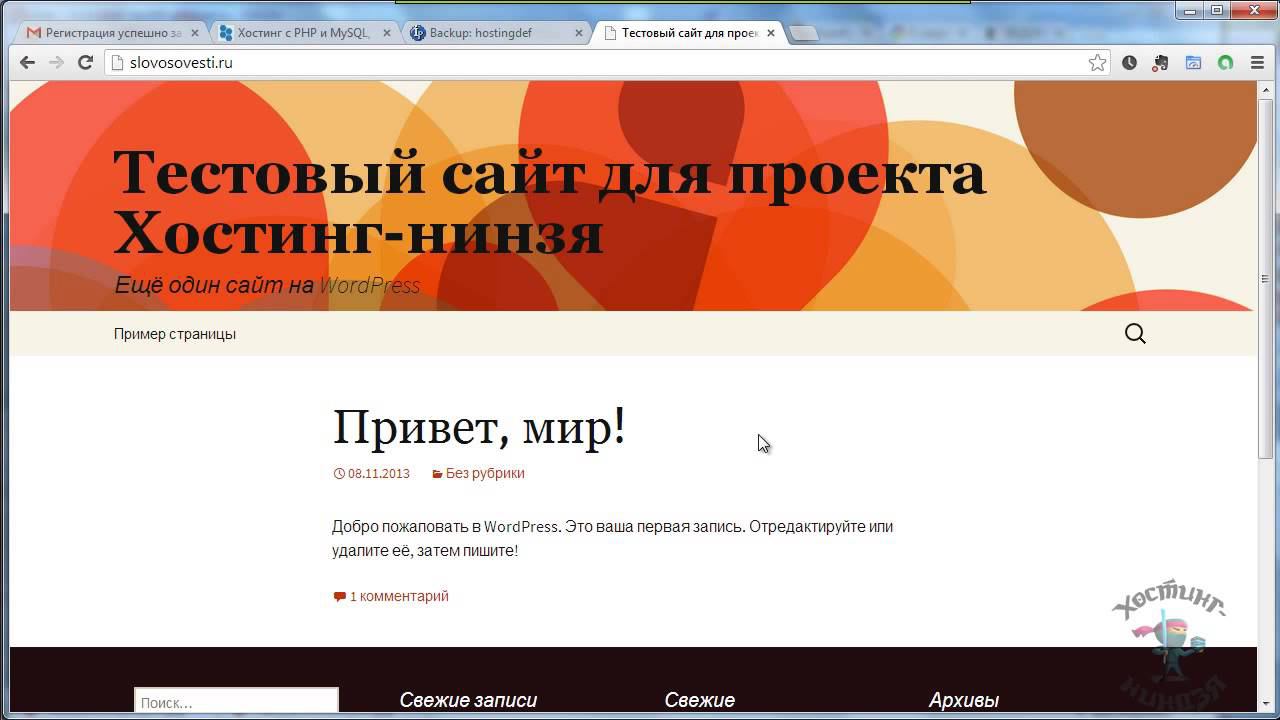Reload the current page
1280x720 pixels.
click(x=85, y=62)
